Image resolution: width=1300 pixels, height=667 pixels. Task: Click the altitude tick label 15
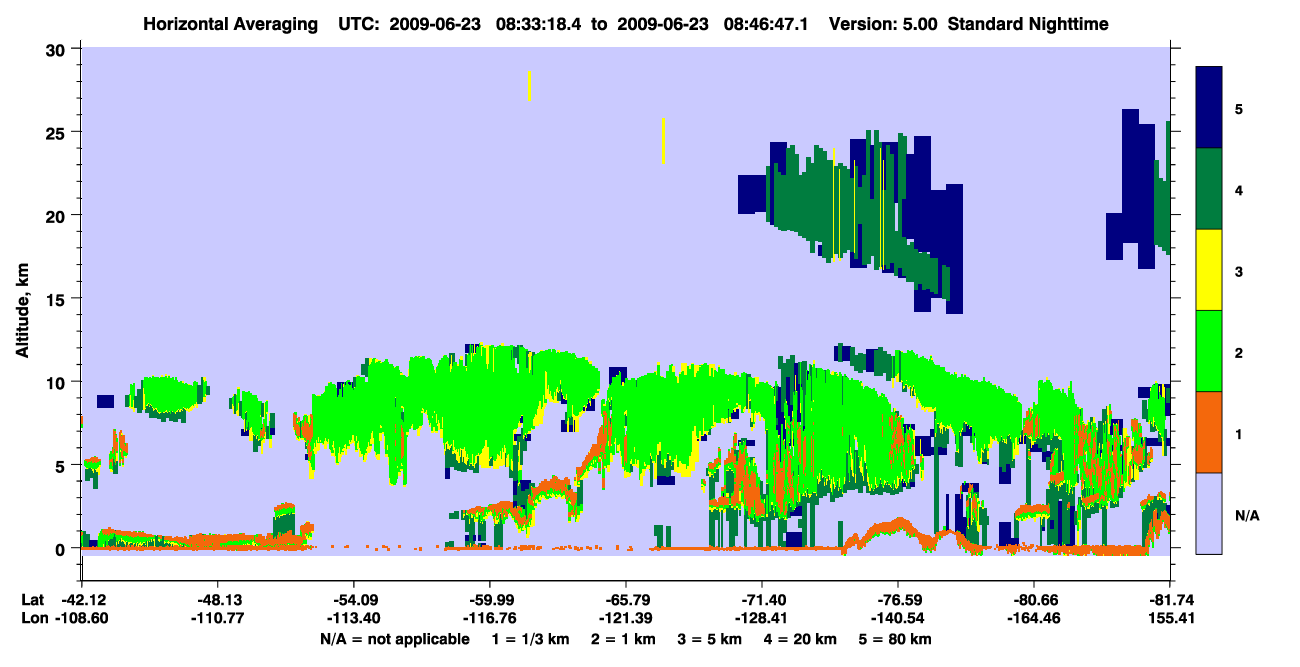click(x=58, y=299)
